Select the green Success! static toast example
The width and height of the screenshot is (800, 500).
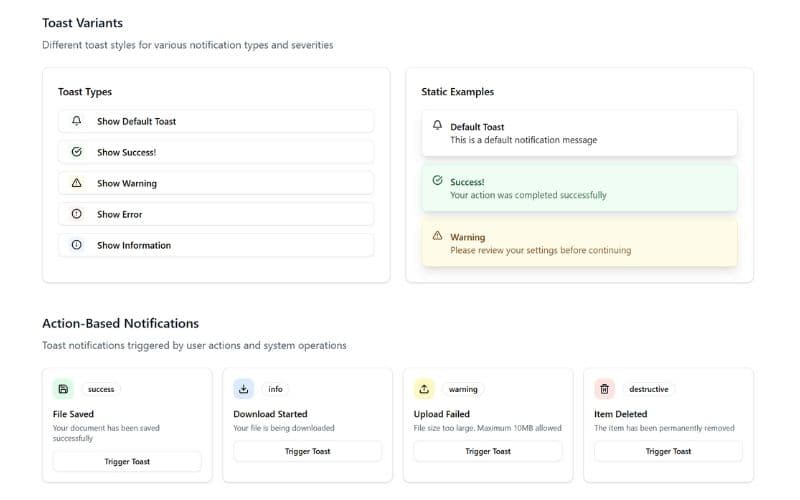point(579,188)
